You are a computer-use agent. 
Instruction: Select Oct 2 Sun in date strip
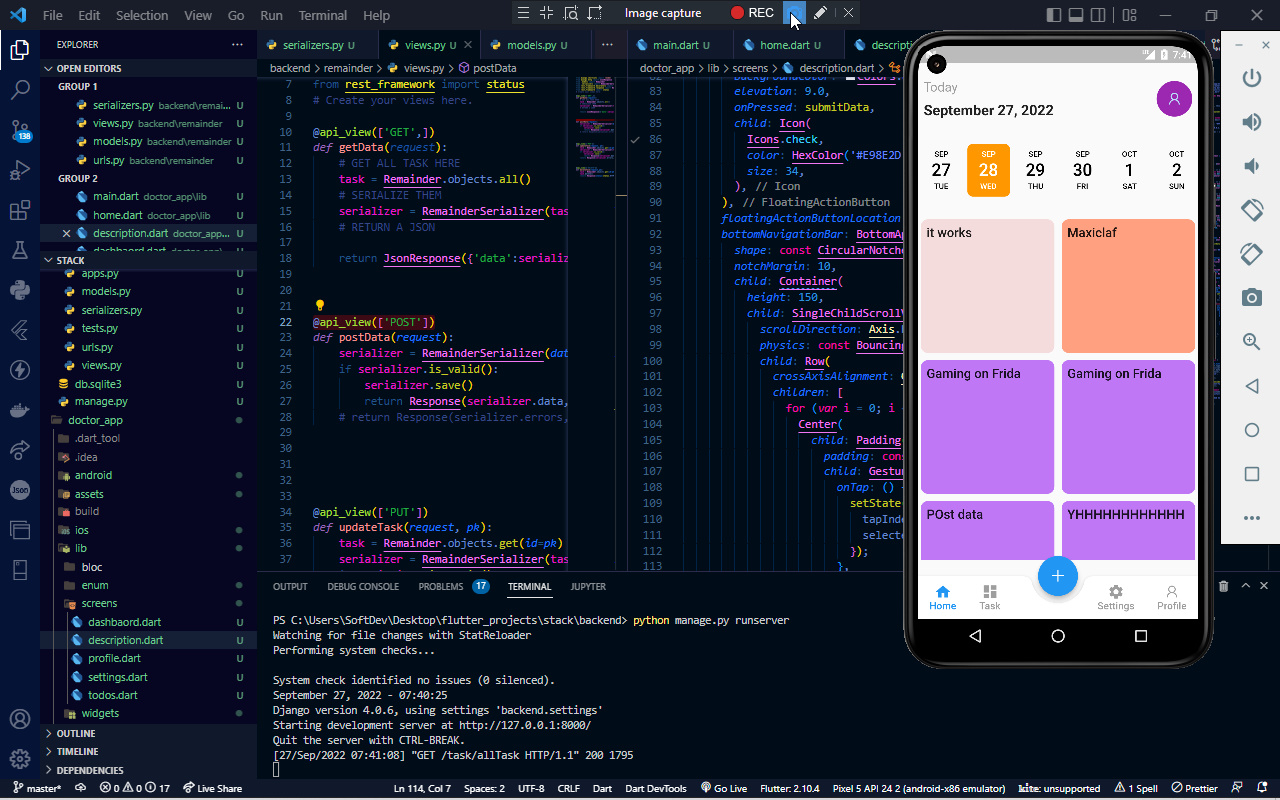(1176, 170)
